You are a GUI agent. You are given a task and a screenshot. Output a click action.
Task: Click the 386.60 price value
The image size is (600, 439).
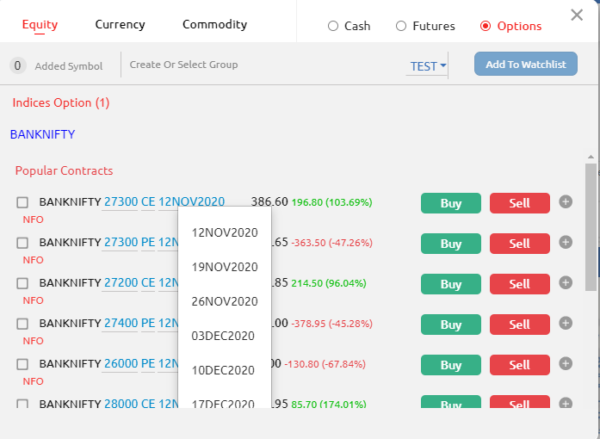point(269,202)
